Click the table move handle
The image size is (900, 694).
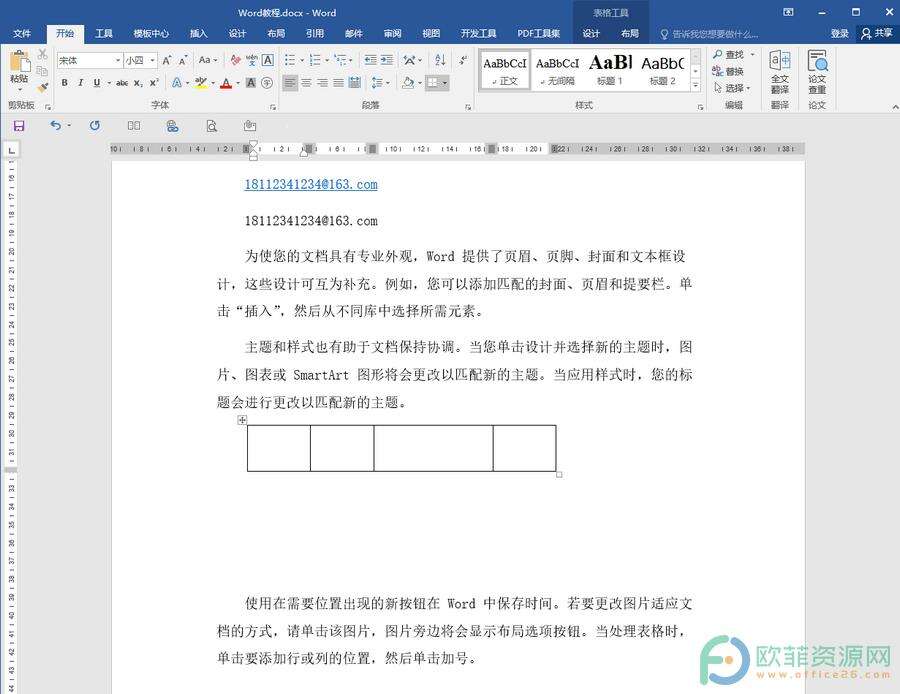[242, 420]
